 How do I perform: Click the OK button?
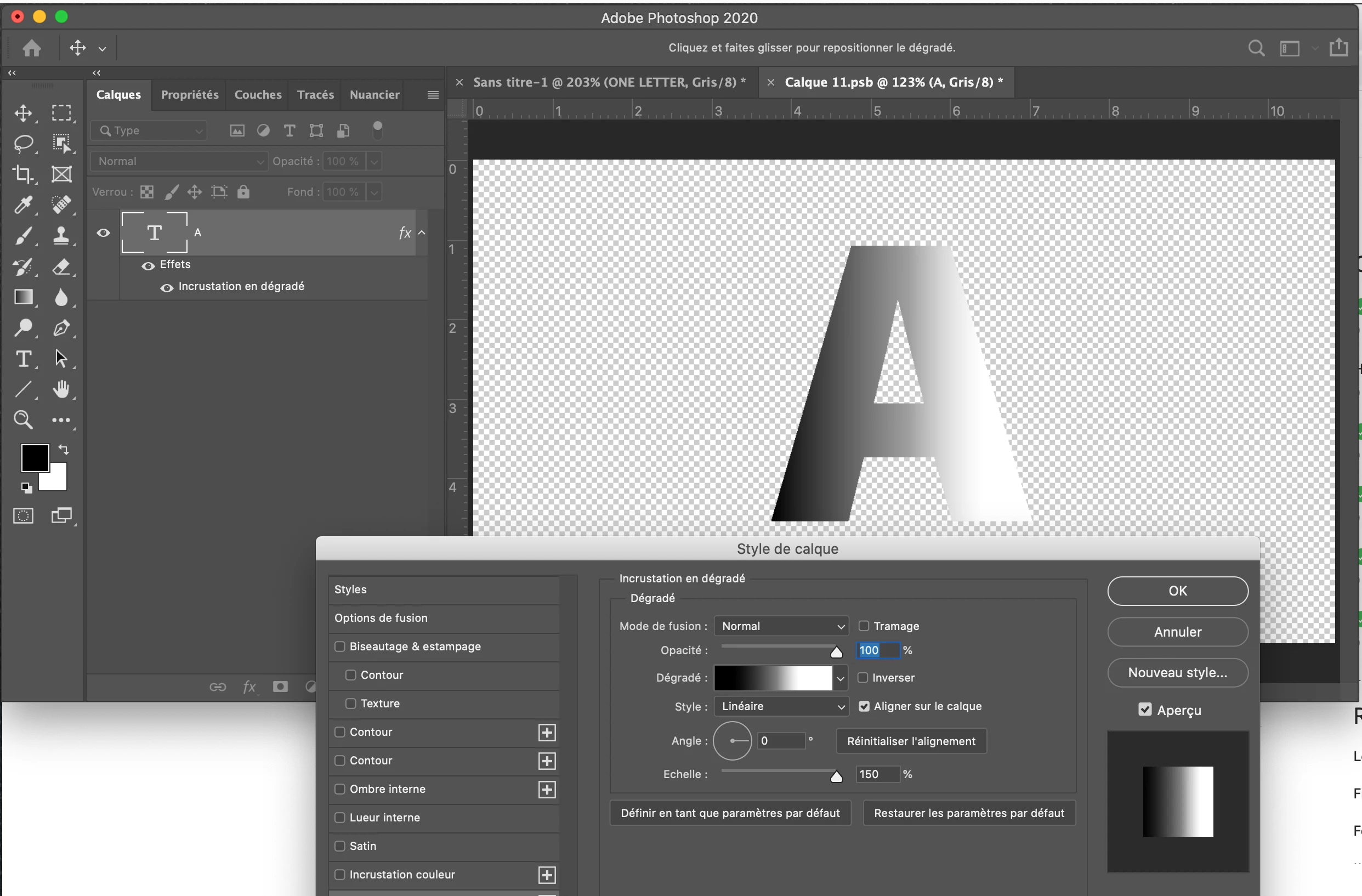pyautogui.click(x=1177, y=591)
